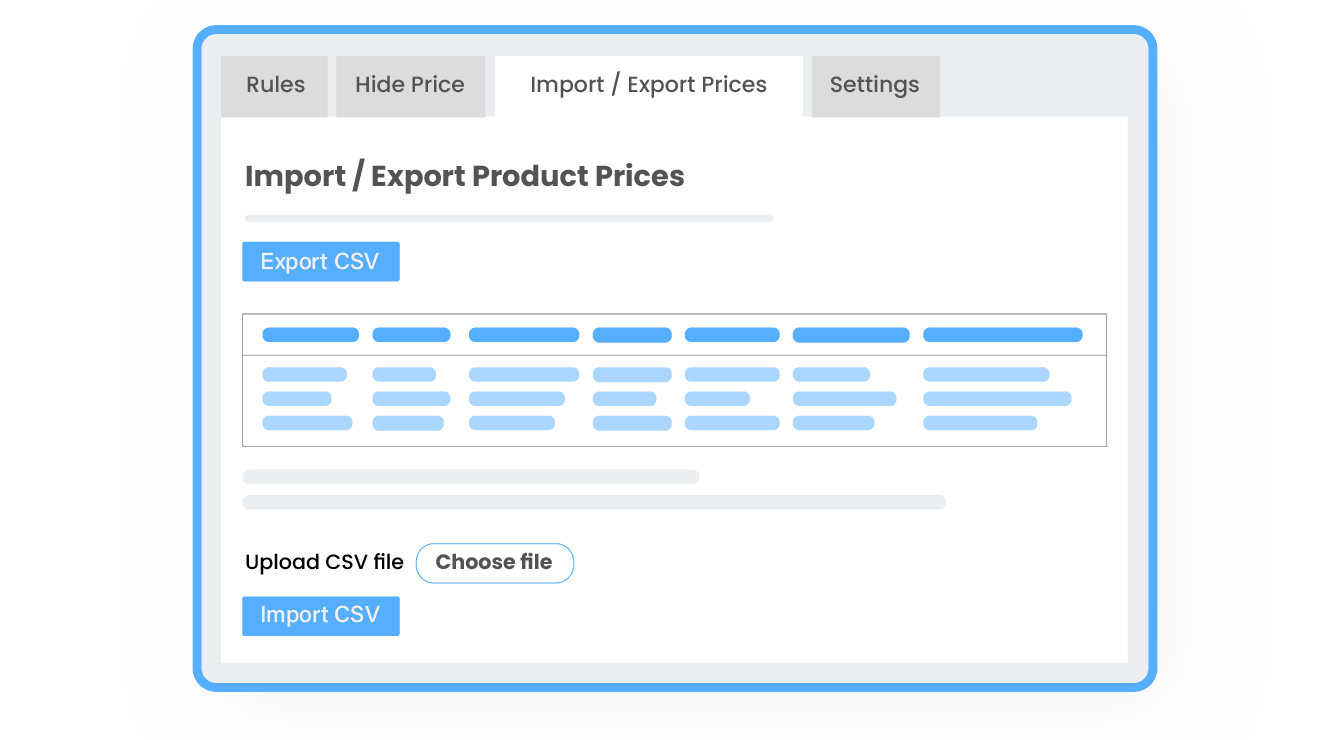
Task: Open the Hide Price tab
Action: click(410, 86)
